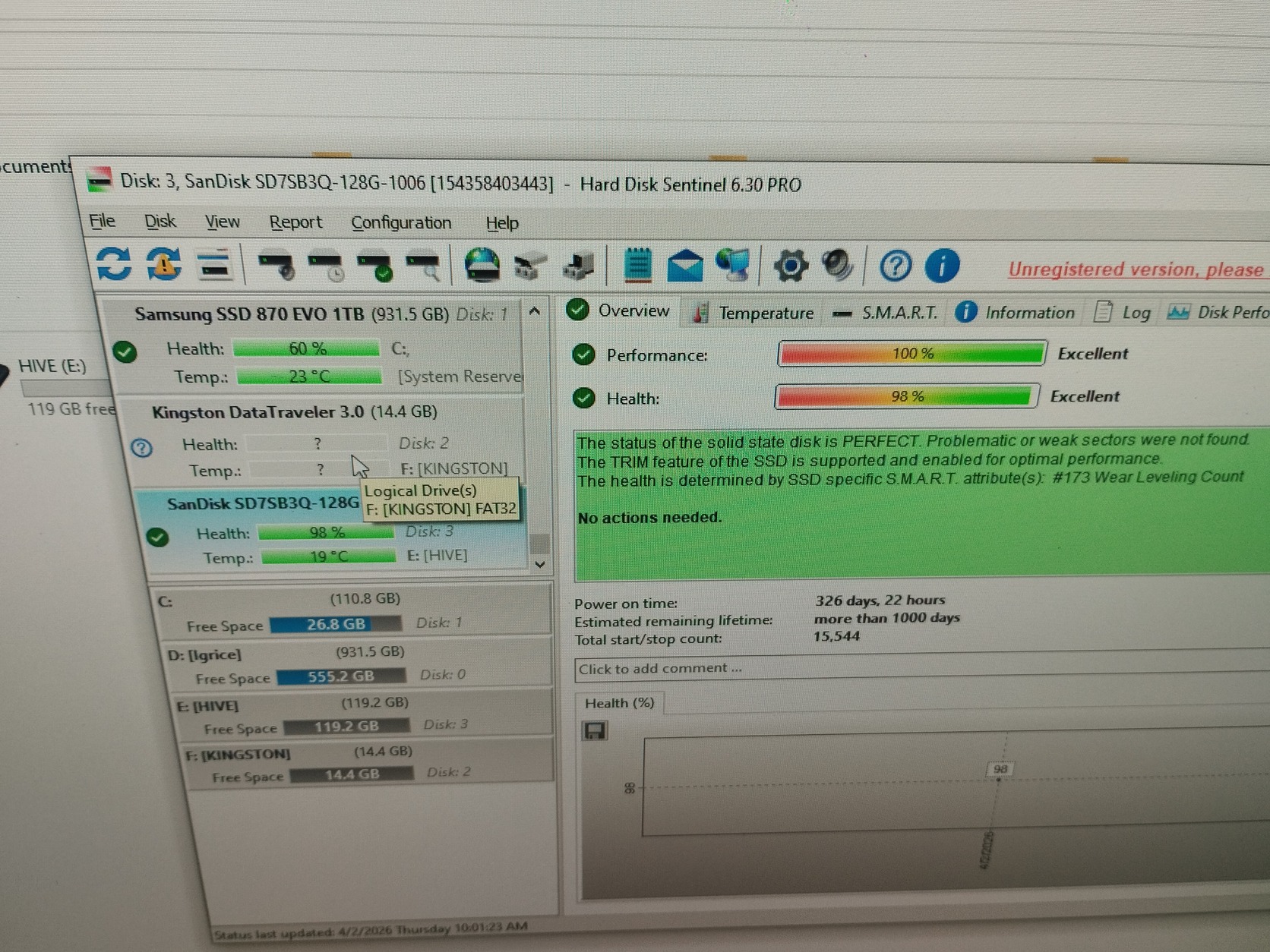Switch to the Disk Performance tab
This screenshot has height=952, width=1270.
(1218, 312)
